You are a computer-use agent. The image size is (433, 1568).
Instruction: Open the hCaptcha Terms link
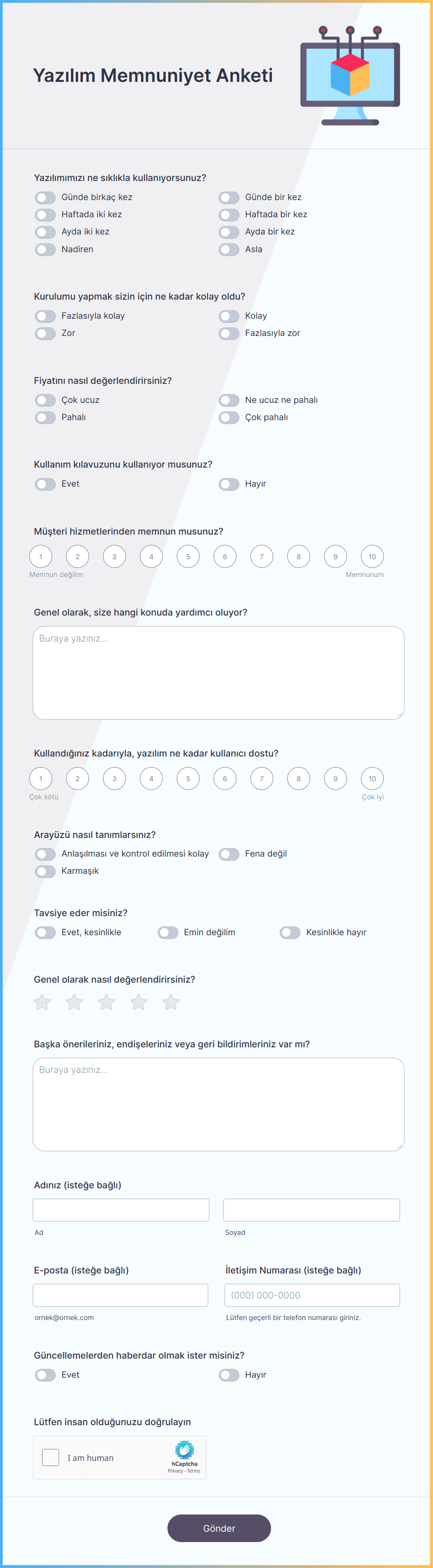pos(194,1471)
